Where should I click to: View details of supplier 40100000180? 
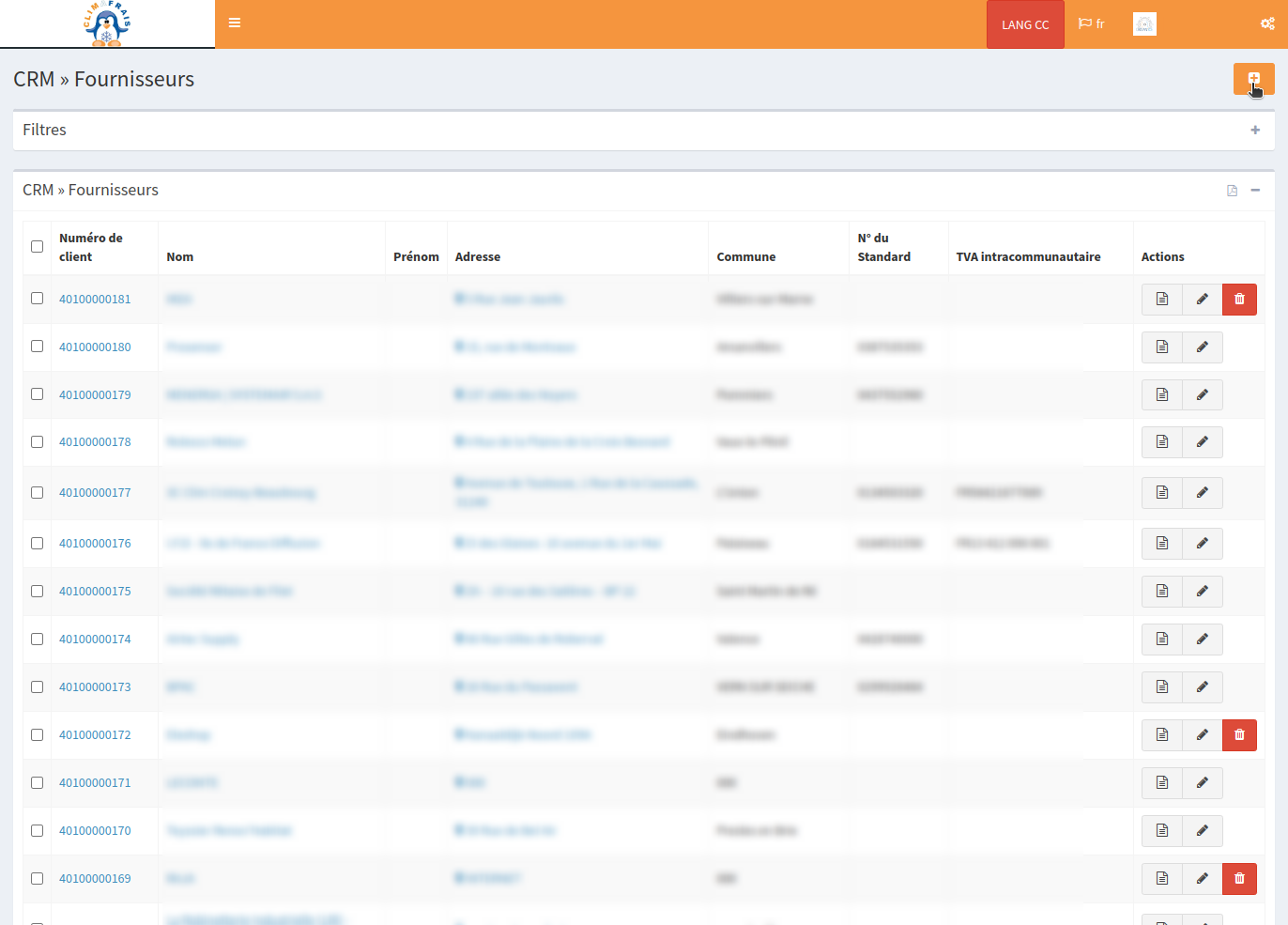1161,347
